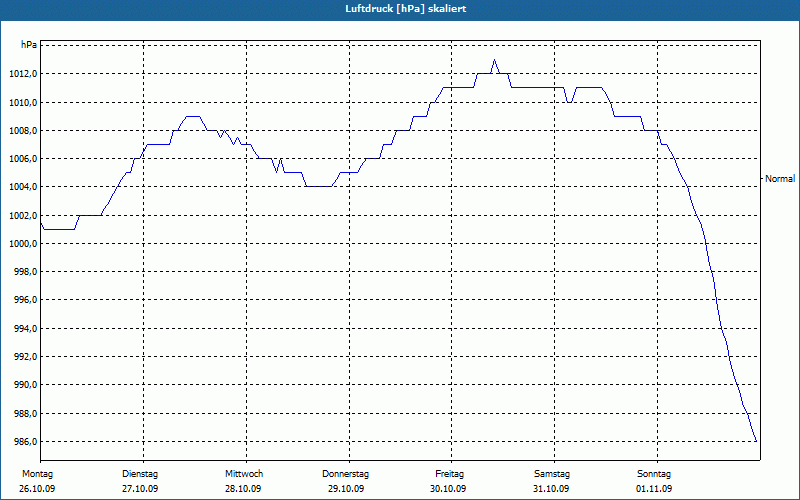Click the 'Samstag' day label
The image size is (800, 500).
[552, 474]
